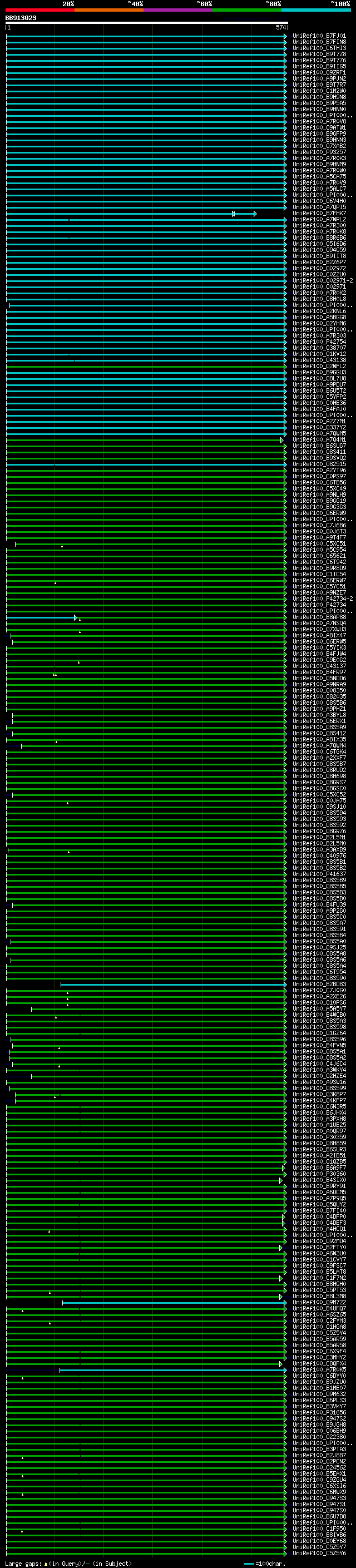Open the hit UniRef100_C1M2W0
Image resolution: width=356 pixels, height=1568 pixels.
[x=319, y=91]
